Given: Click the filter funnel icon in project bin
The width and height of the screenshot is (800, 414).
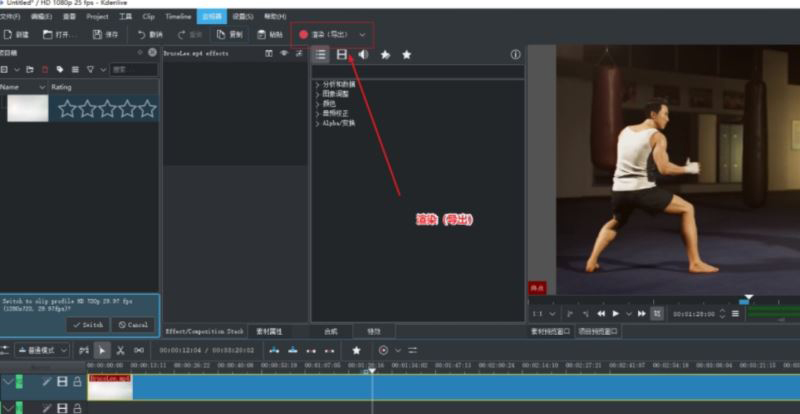Looking at the screenshot, I should [90, 69].
